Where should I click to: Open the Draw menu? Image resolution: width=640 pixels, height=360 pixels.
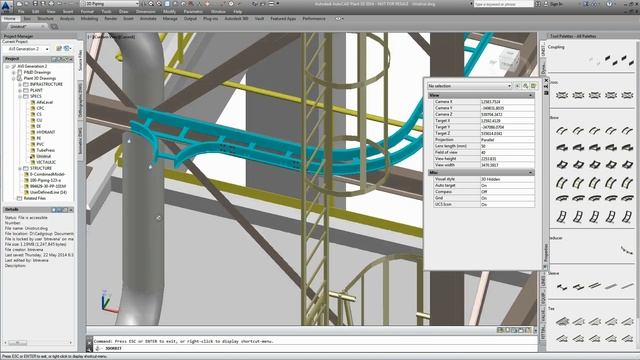[123, 12]
